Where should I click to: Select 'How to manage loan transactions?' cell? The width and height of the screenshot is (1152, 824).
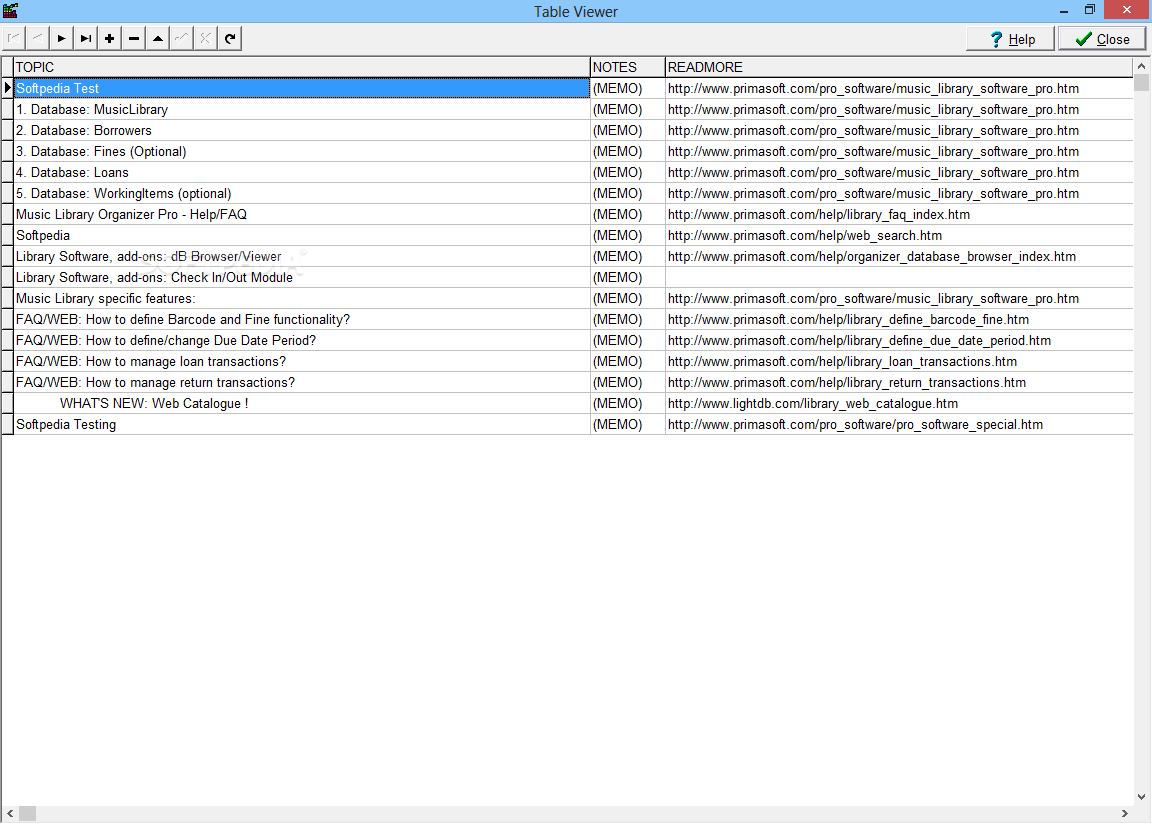click(302, 361)
